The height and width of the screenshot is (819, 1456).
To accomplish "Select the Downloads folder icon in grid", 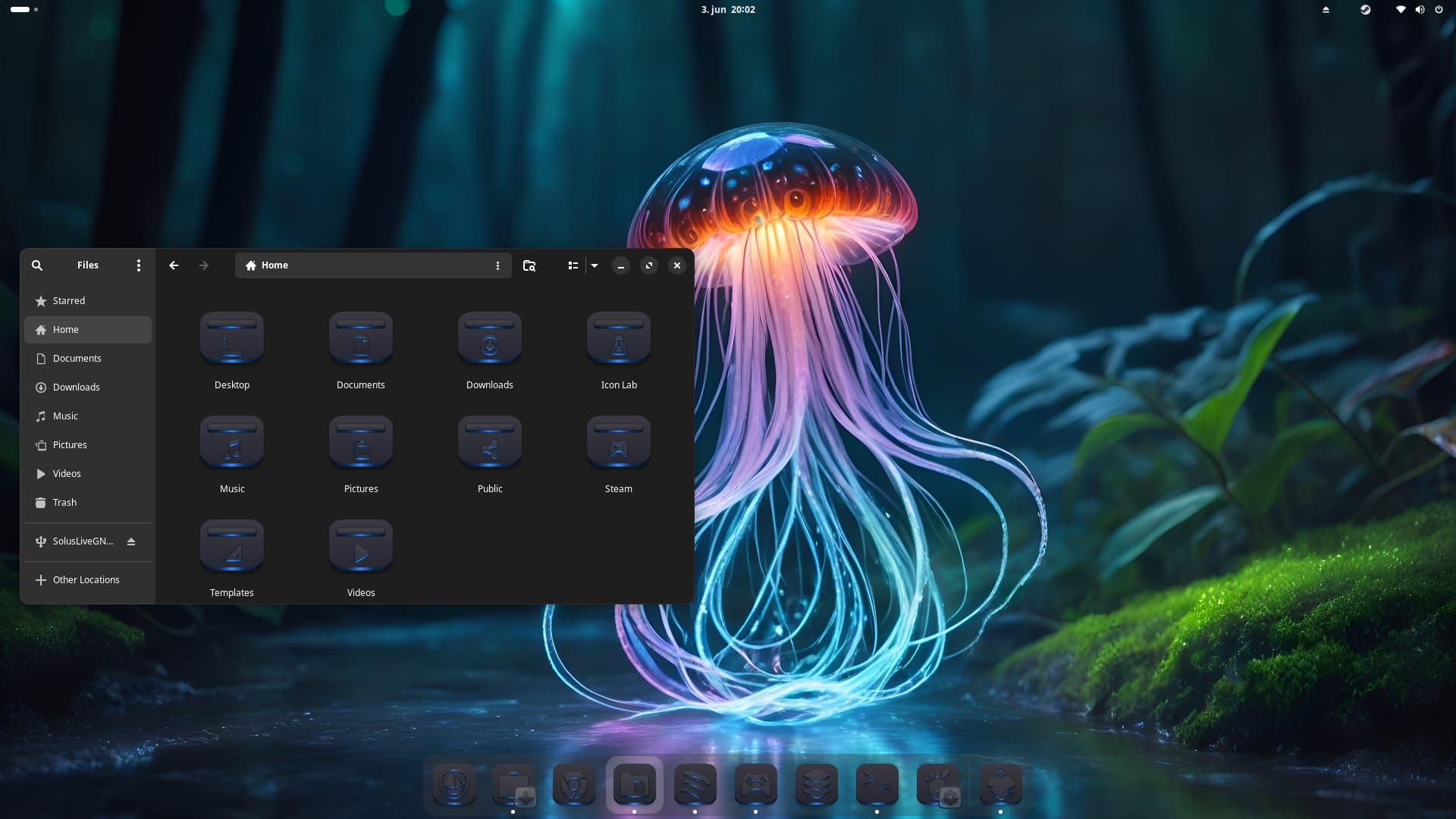I will [490, 337].
